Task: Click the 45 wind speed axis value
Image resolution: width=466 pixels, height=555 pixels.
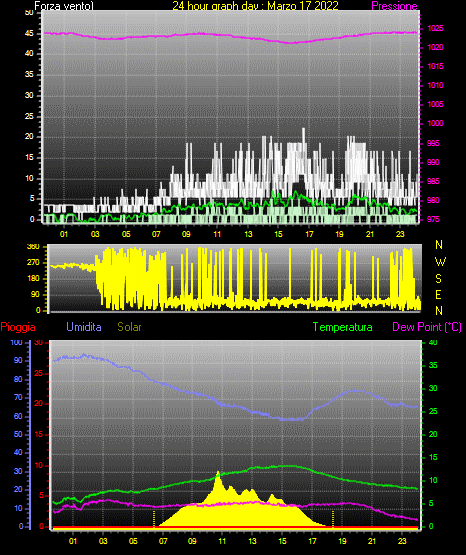Action: pyautogui.click(x=29, y=34)
